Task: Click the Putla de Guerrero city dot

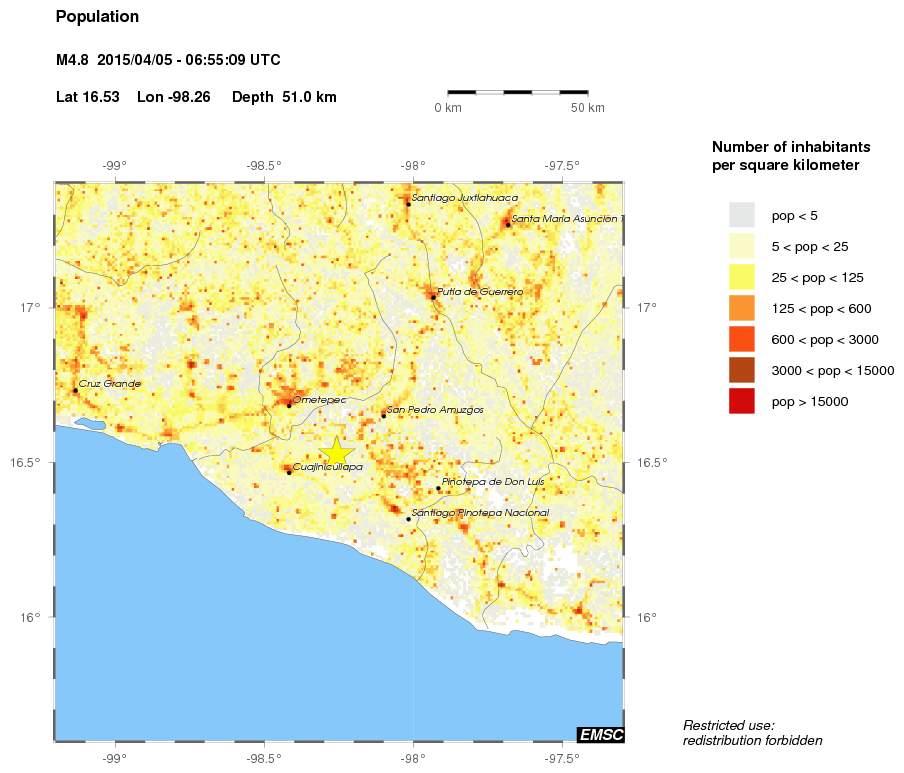Action: 434,297
